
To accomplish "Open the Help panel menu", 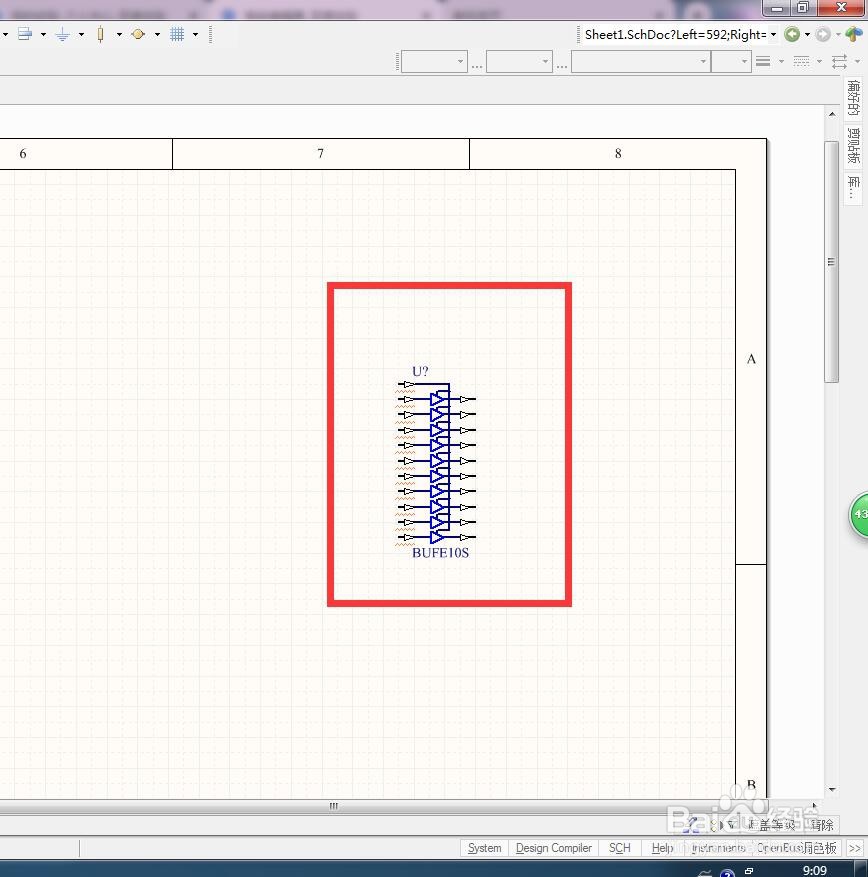I will [662, 848].
